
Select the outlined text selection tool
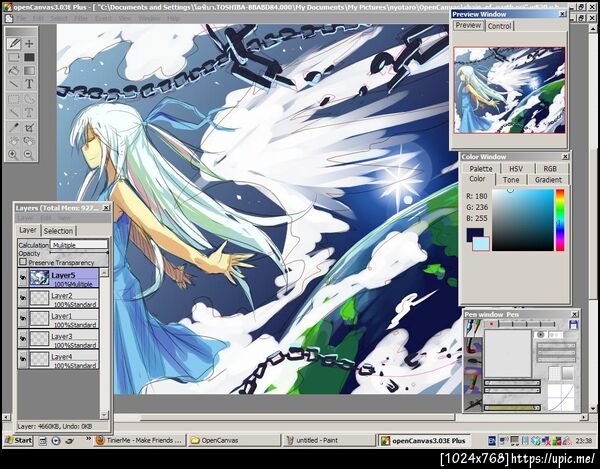29,112
